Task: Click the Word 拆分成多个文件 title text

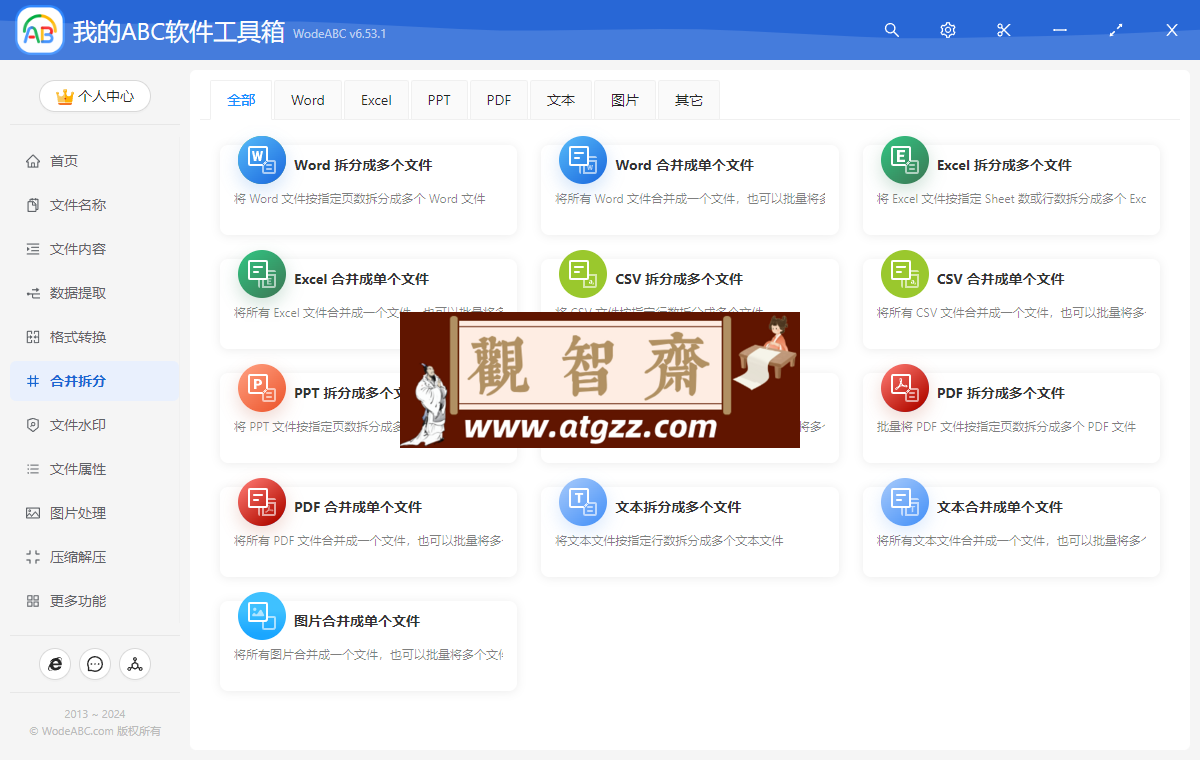Action: [x=363, y=165]
